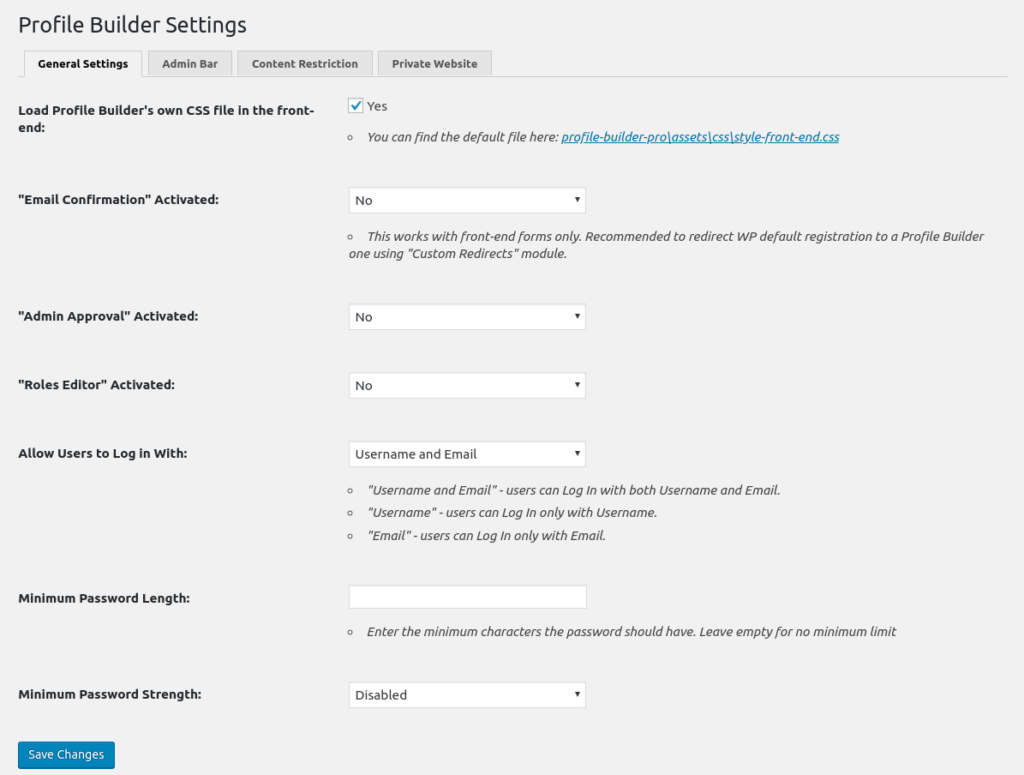Click the 'Enter the minimum characters' hint text
The height and width of the screenshot is (775, 1024).
(x=632, y=631)
